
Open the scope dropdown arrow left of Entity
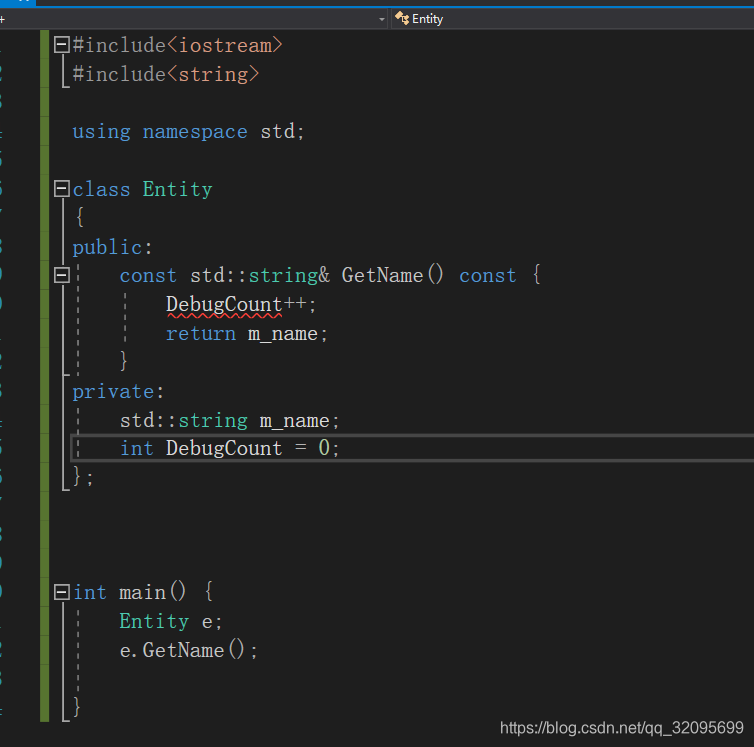[x=382, y=19]
